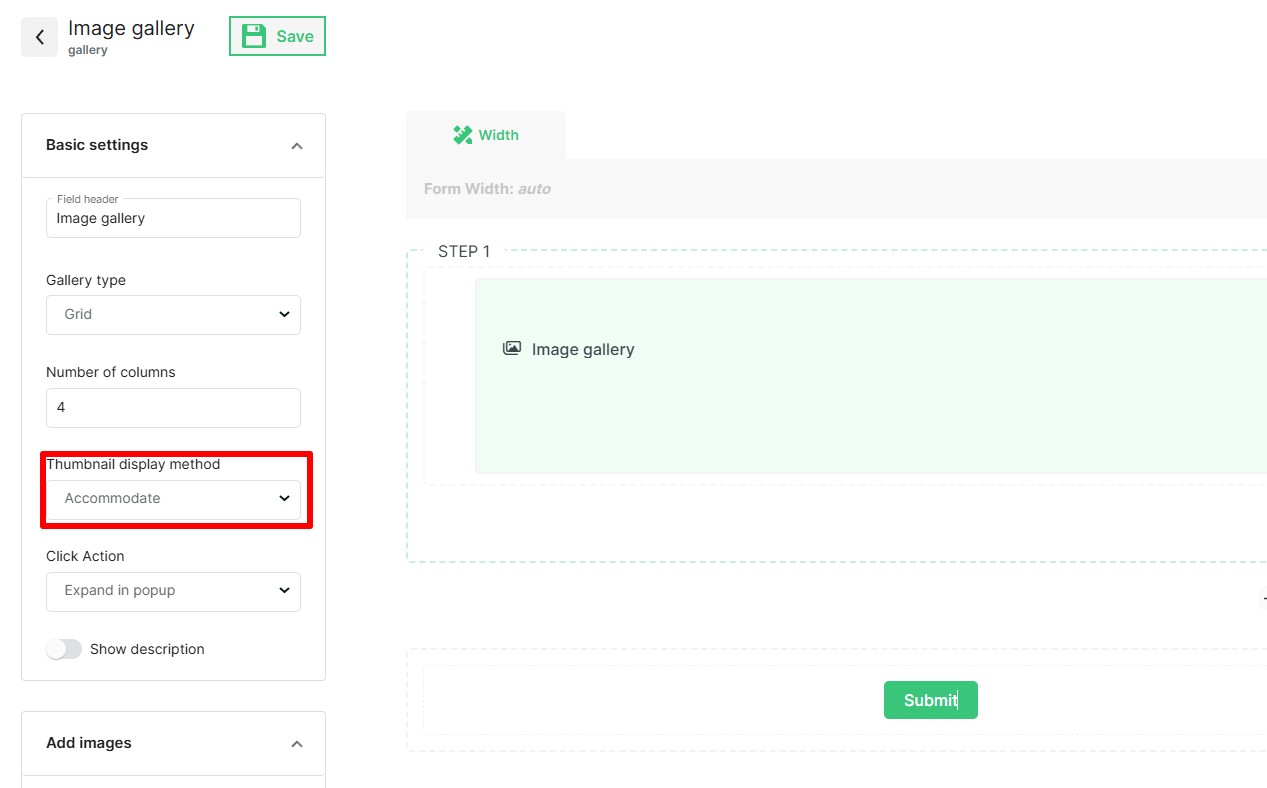Click the ruler icon on Width tab
This screenshot has width=1267, height=788.
coord(462,135)
